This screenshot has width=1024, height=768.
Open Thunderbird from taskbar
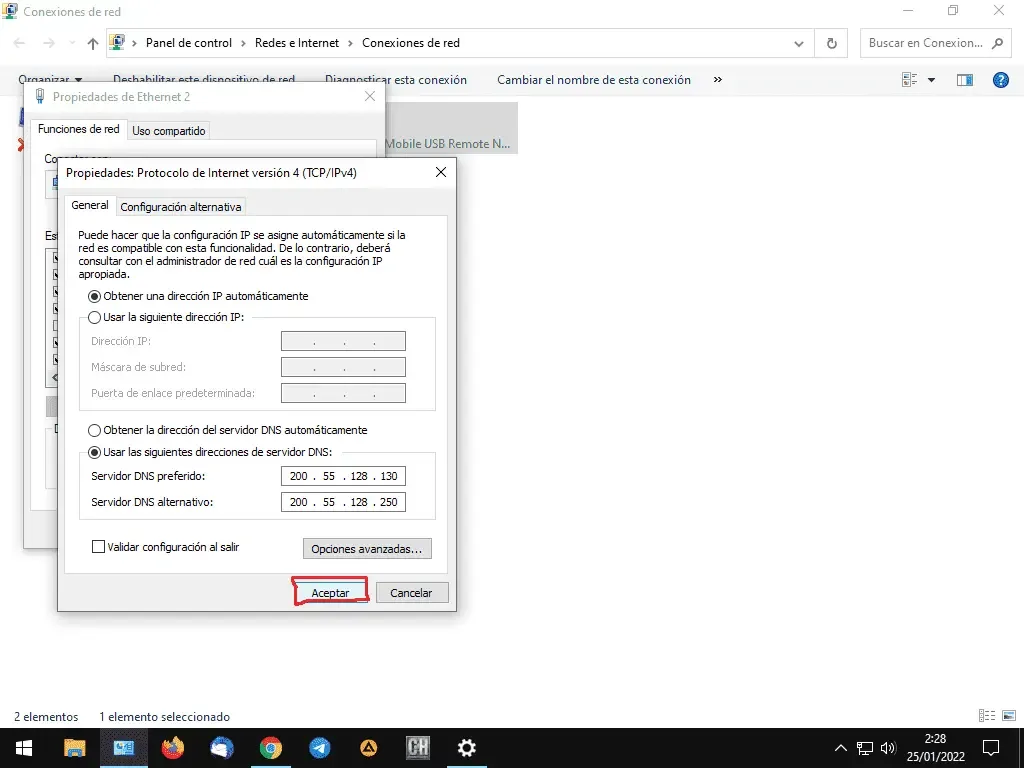pos(221,748)
